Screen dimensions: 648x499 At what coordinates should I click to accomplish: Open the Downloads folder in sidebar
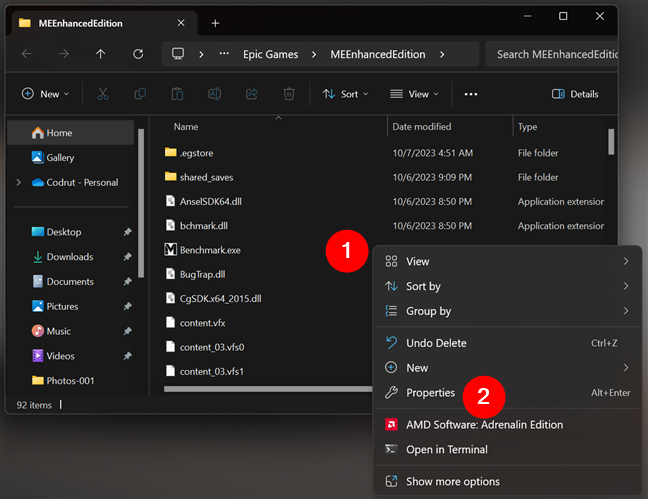(x=69, y=257)
